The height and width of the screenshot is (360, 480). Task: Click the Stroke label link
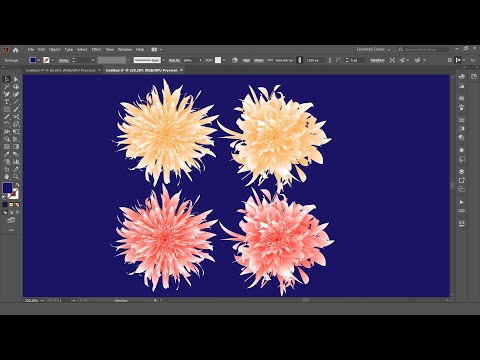click(64, 60)
